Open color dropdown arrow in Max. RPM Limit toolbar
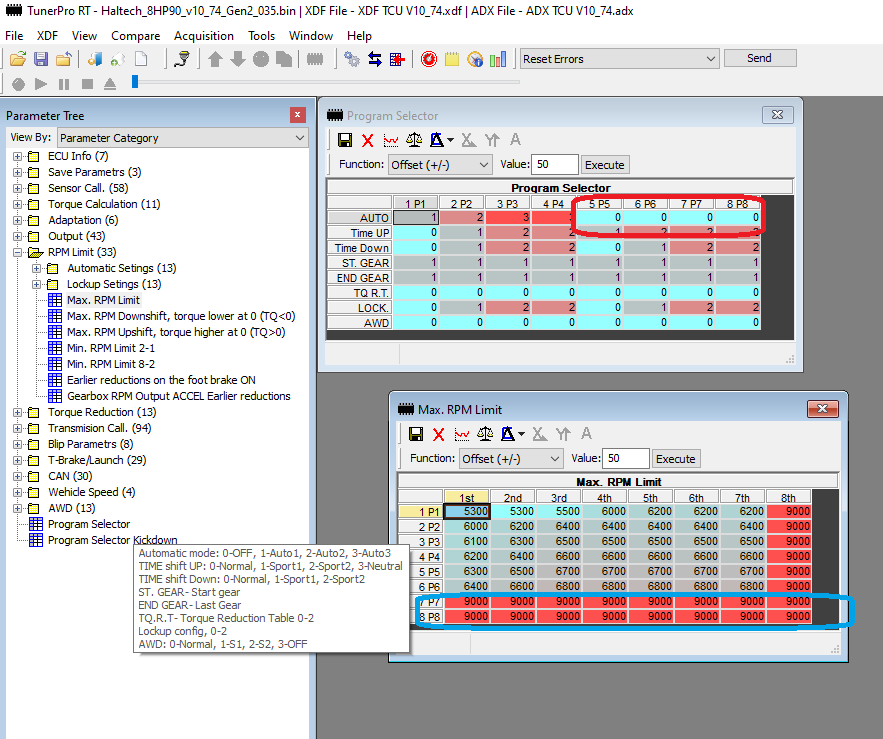Screen dimensions: 883x739 tap(521, 434)
